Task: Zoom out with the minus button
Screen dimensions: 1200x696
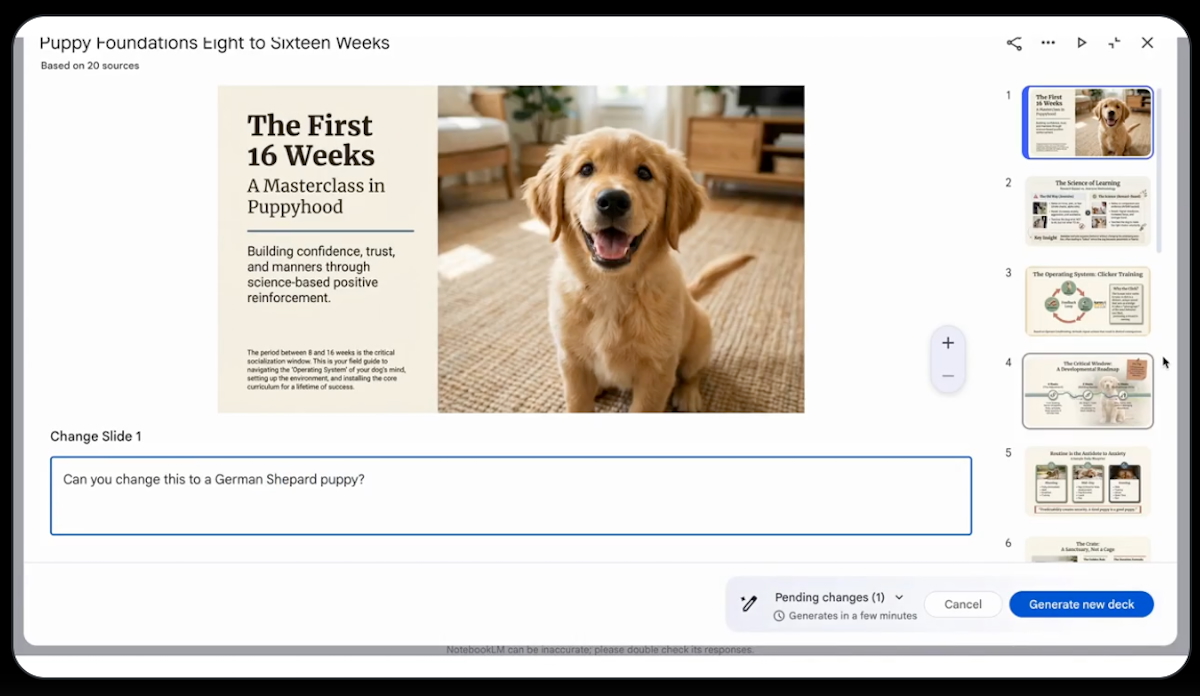Action: click(947, 376)
